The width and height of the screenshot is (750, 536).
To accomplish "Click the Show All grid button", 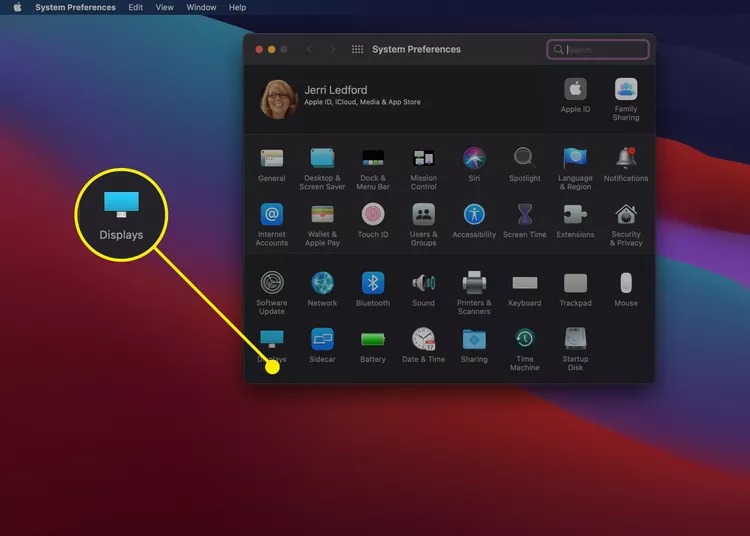I will (357, 49).
